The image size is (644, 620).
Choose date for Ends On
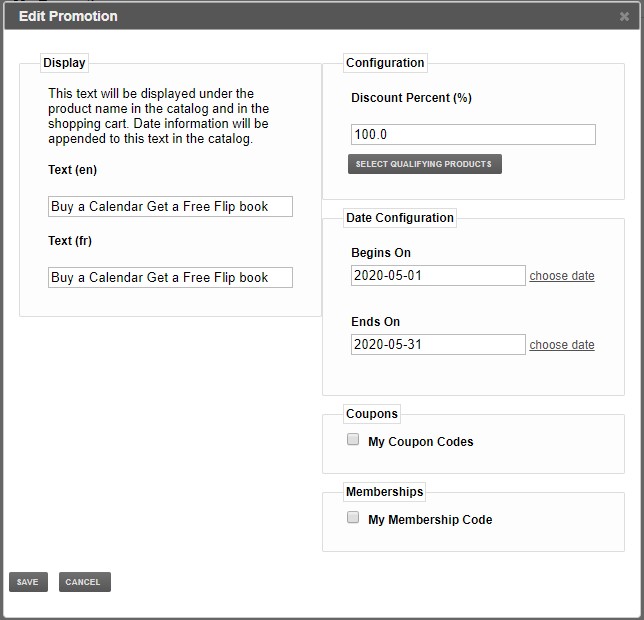(561, 344)
